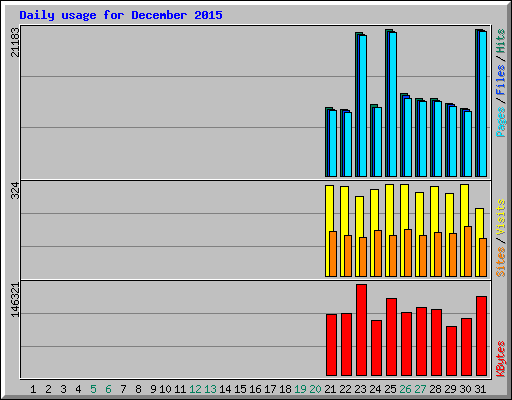Viewport: 512px width, 400px height.
Task: Click day 23 on the date axis
Action: [x=360, y=389]
